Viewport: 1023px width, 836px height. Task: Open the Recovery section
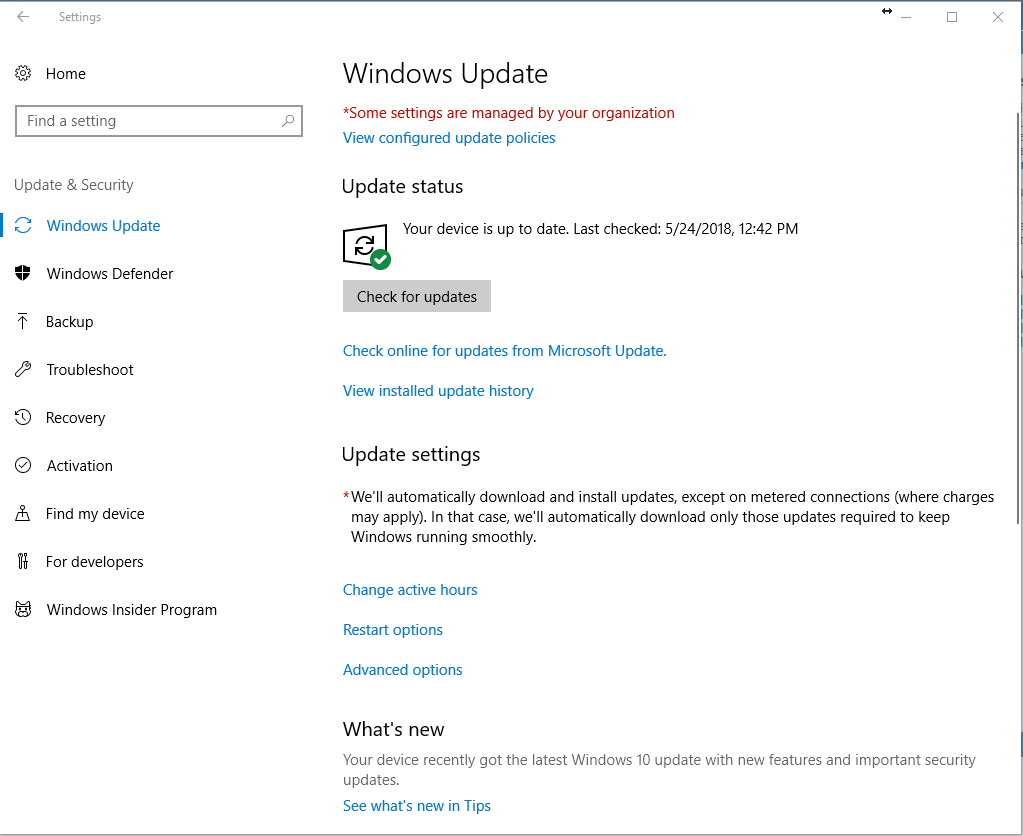tap(75, 418)
